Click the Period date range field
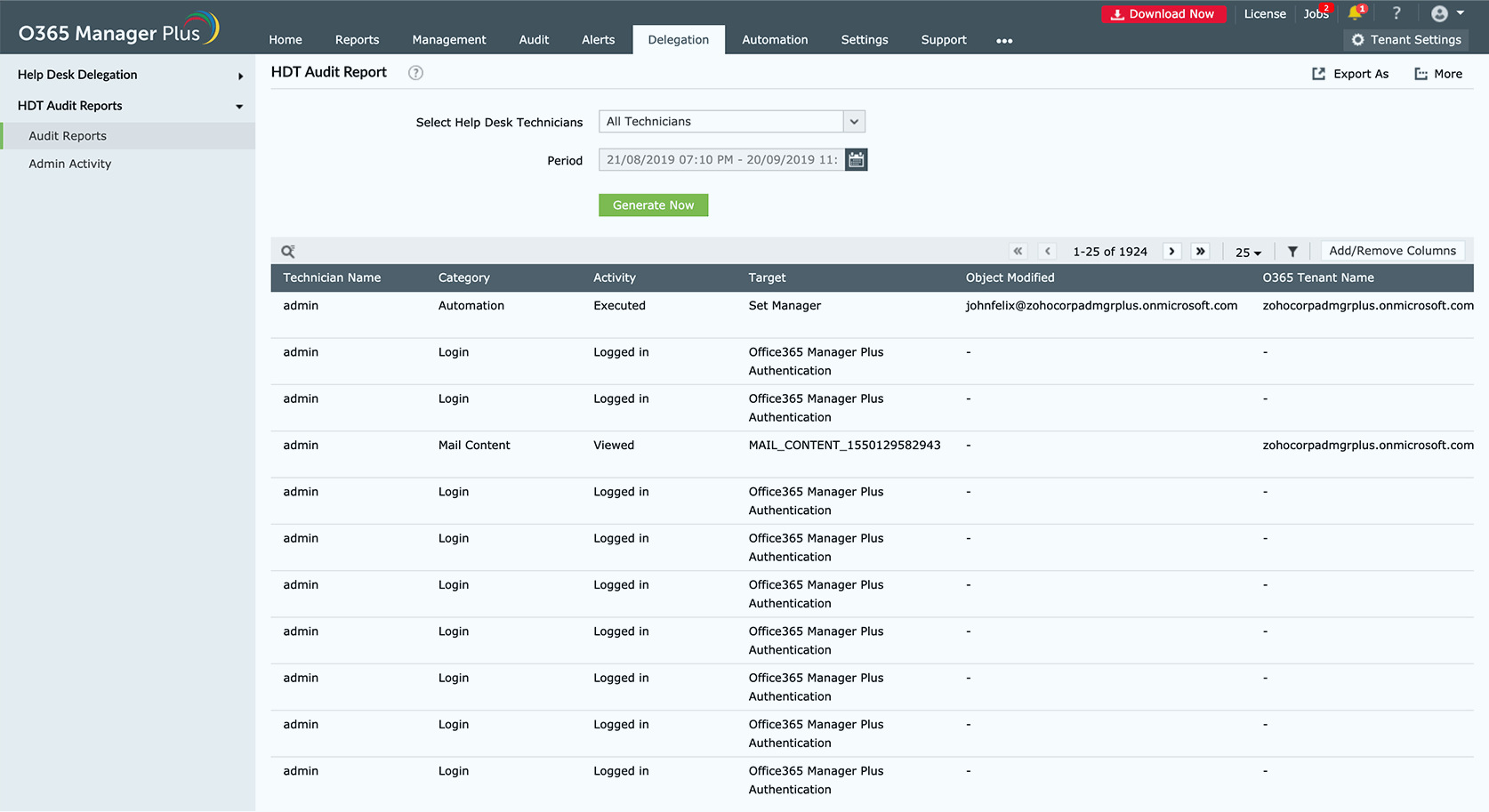This screenshot has width=1489, height=812. (721, 160)
